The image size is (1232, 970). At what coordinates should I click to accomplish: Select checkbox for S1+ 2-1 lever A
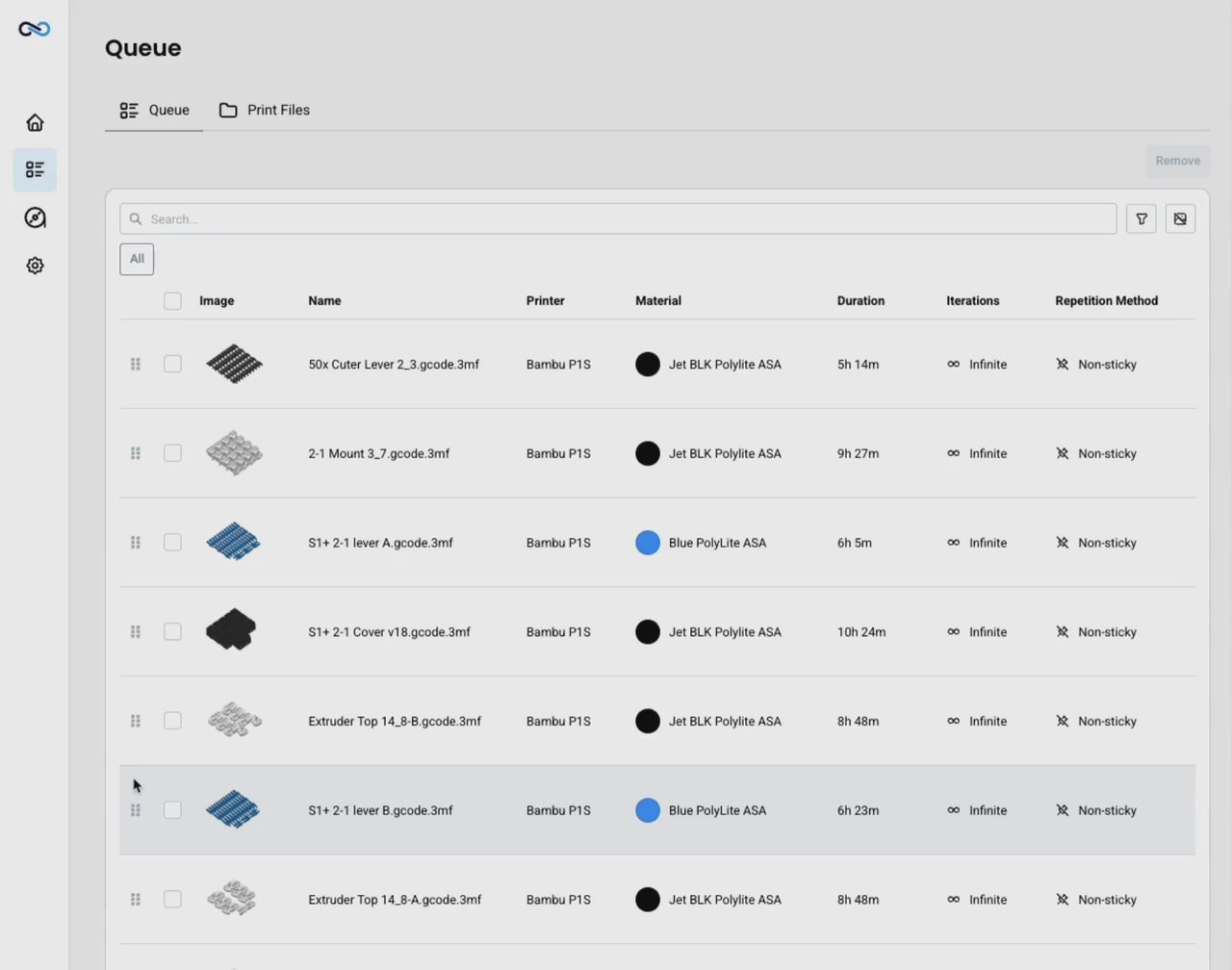(172, 543)
